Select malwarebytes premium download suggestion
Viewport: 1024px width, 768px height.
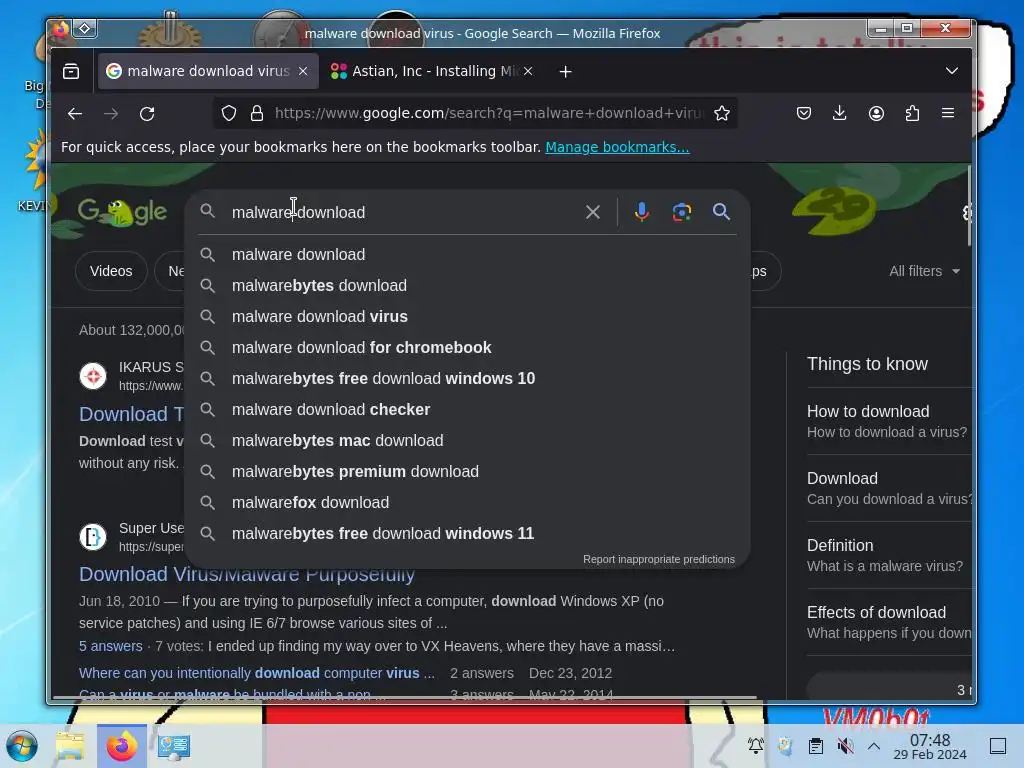pos(468,472)
